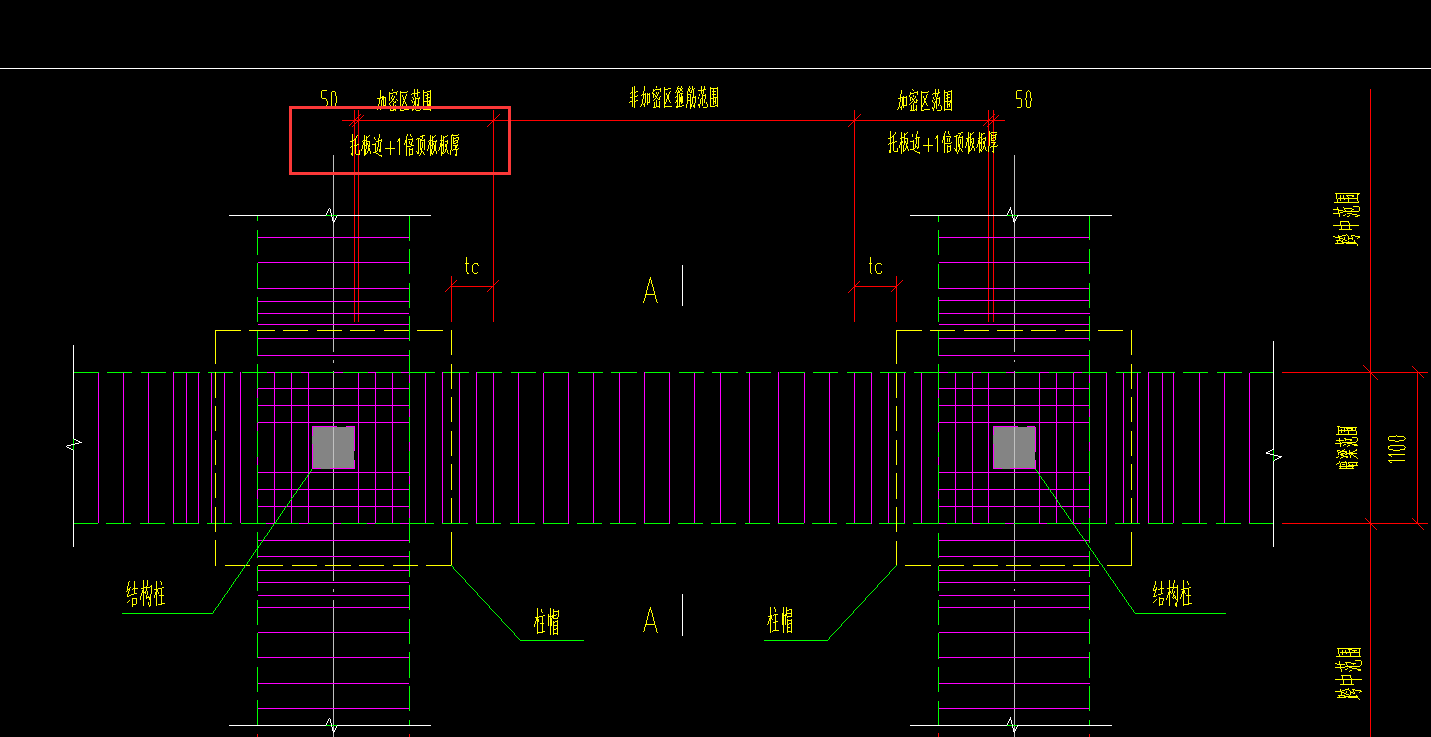
Task: Click the left '加密区范围' label
Action: pos(404,99)
